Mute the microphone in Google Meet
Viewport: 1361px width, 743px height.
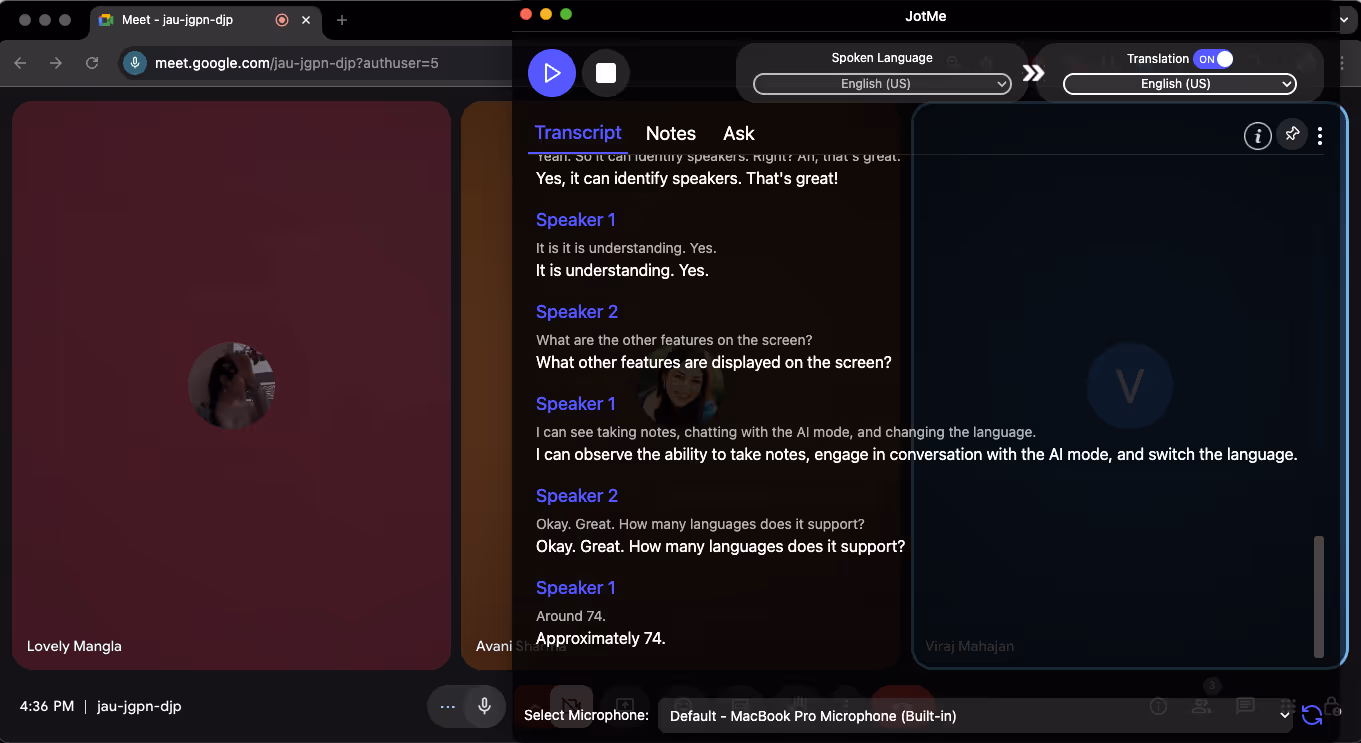click(484, 706)
